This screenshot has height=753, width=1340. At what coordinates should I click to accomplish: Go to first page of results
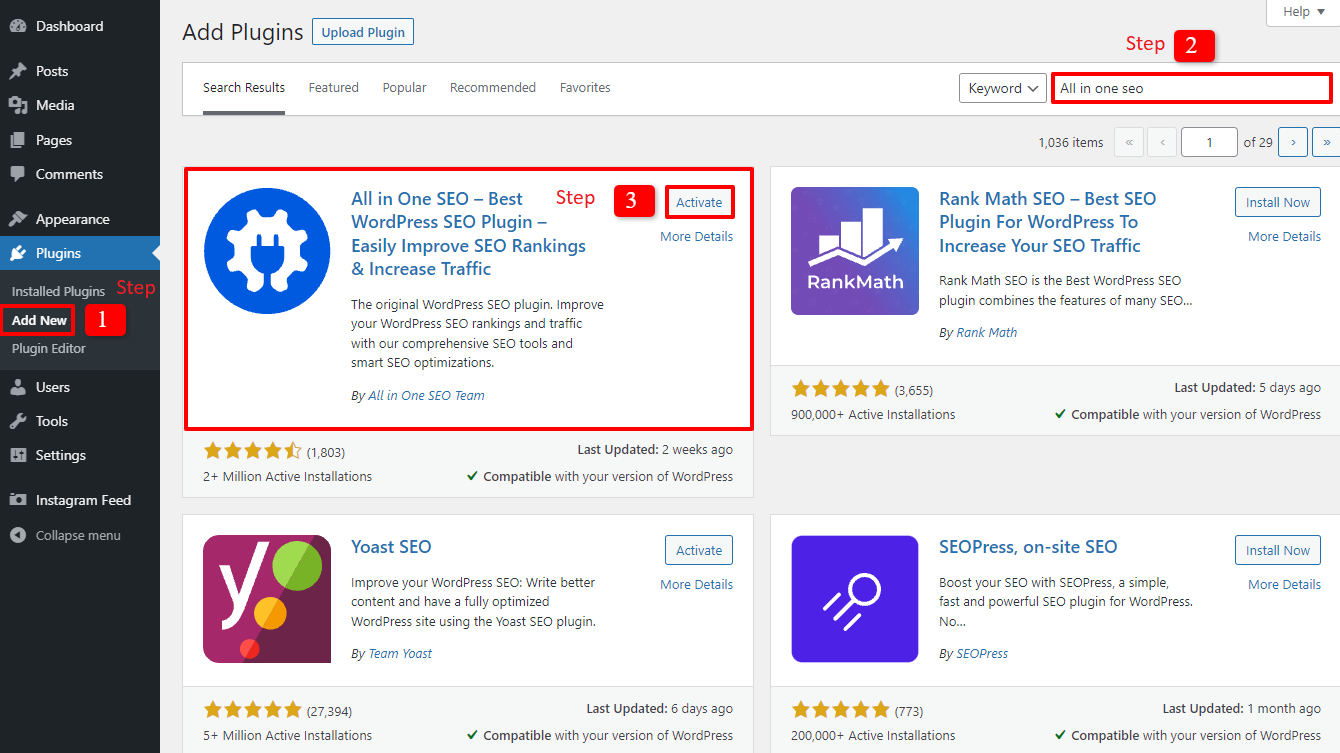pyautogui.click(x=1128, y=142)
